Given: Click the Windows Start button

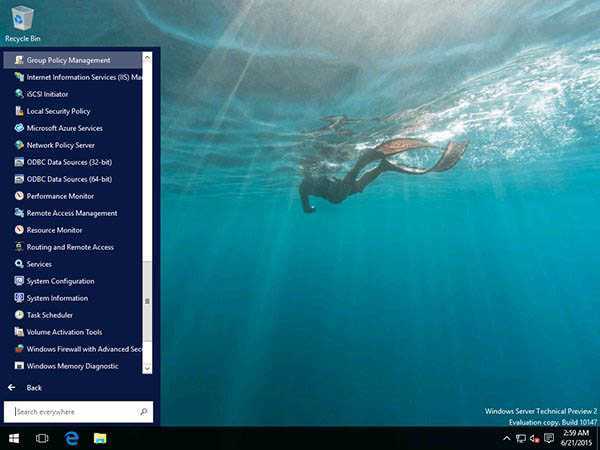Looking at the screenshot, I should coord(14,438).
